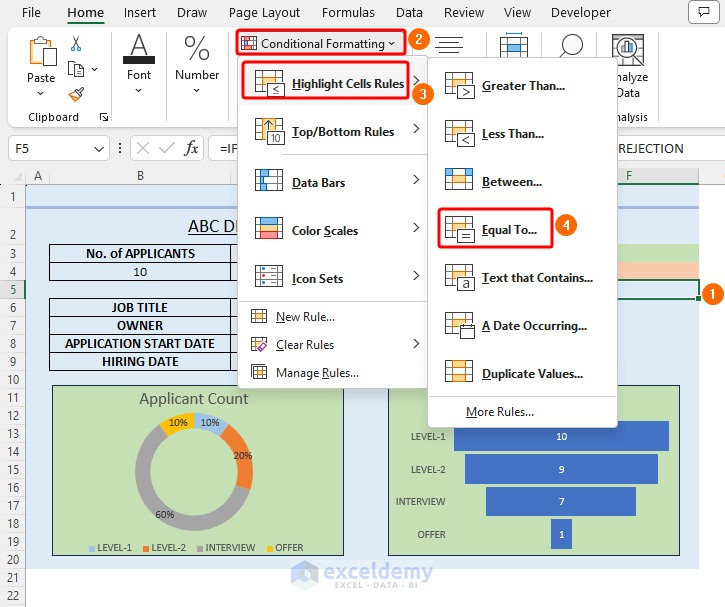Click the magnifier search icon in ribbon
The height and width of the screenshot is (607, 725).
click(x=571, y=45)
